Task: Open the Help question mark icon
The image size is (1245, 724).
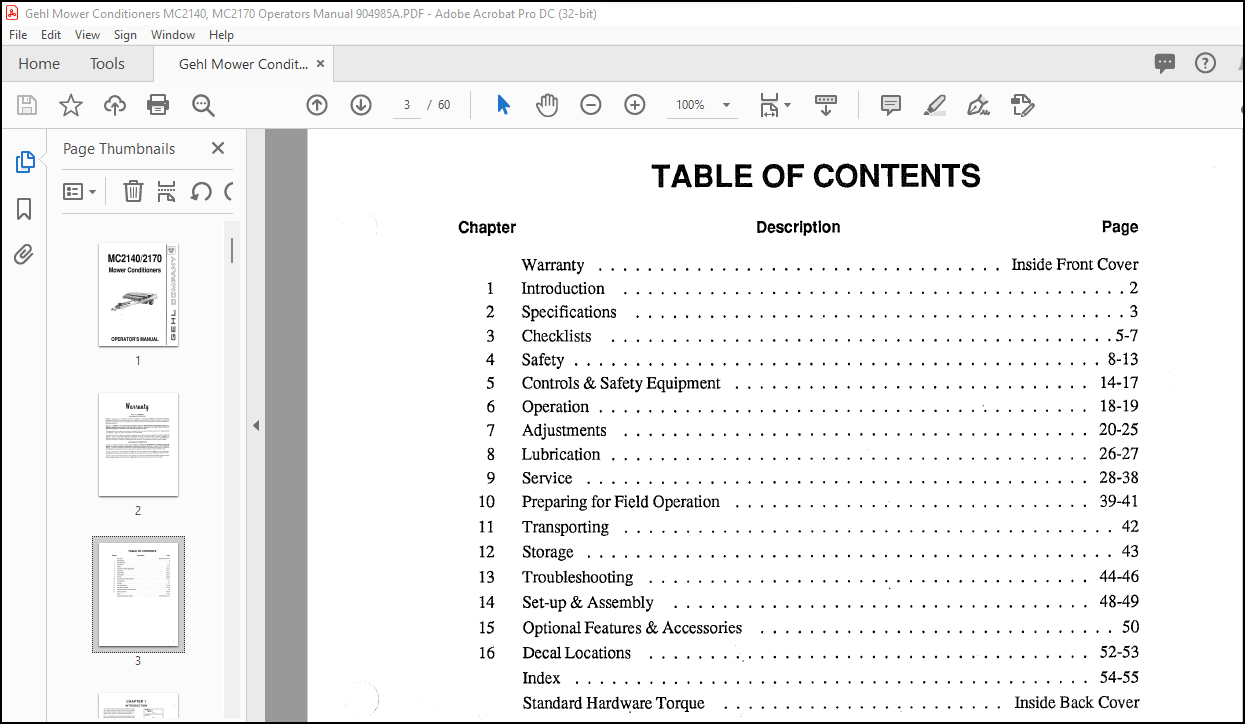Action: pyautogui.click(x=1206, y=63)
